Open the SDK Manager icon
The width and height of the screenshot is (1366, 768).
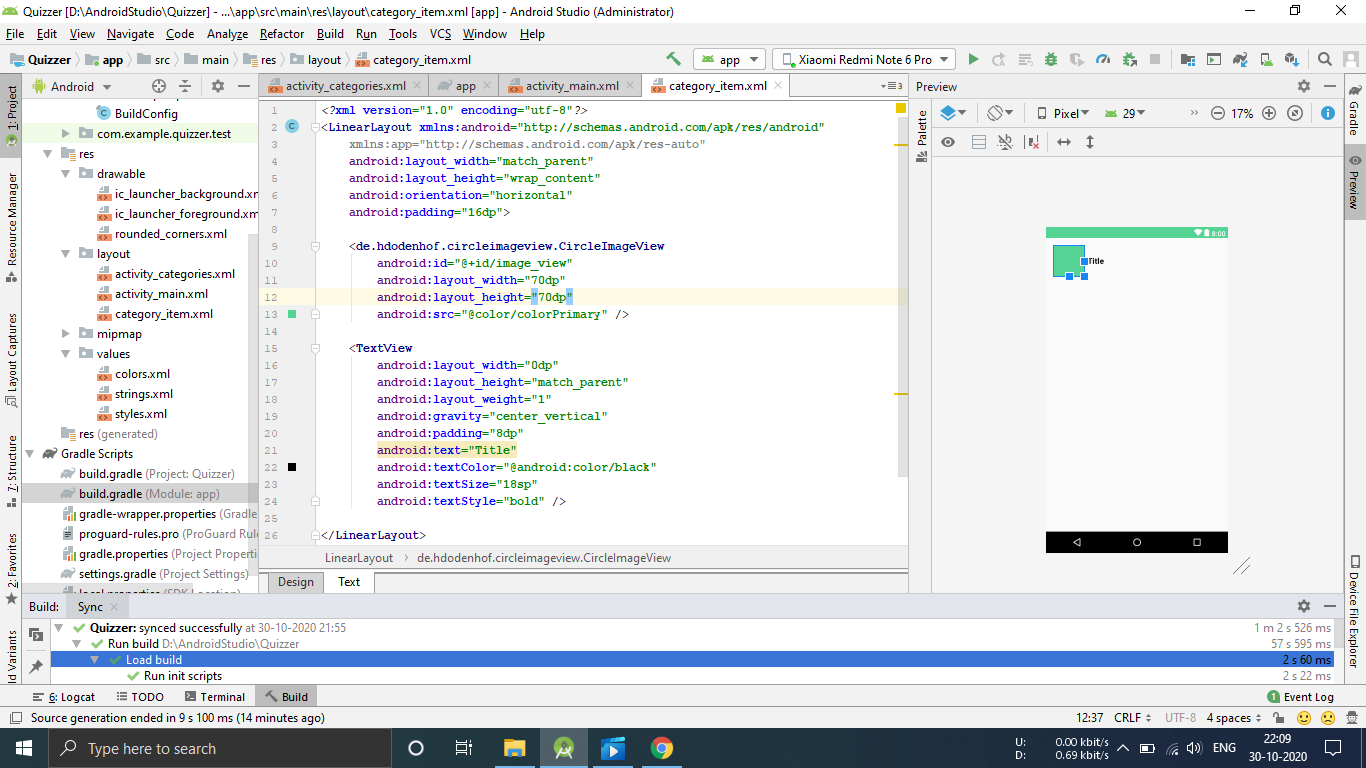point(1290,59)
